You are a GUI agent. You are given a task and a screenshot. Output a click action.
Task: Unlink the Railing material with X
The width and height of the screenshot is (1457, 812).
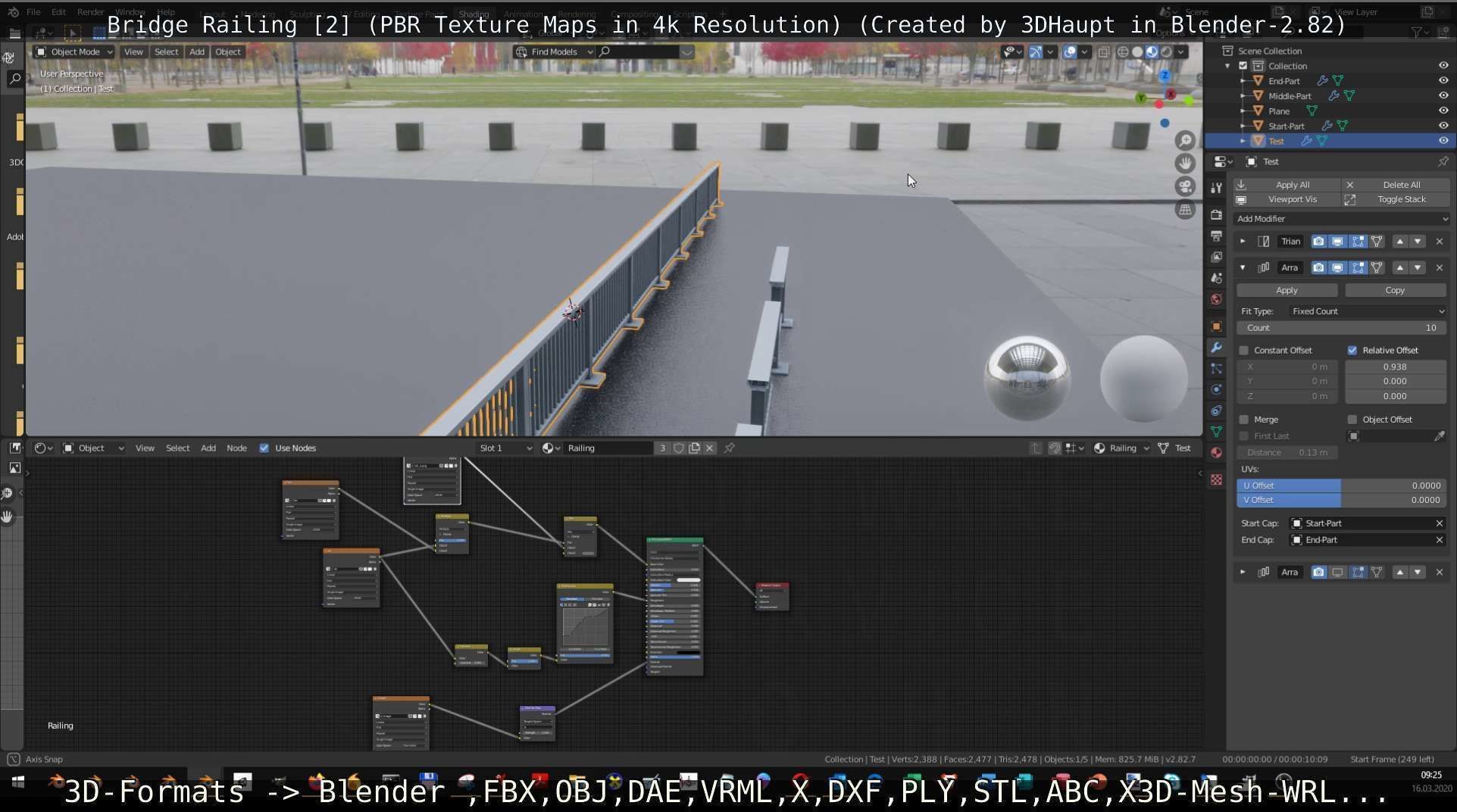pos(709,448)
